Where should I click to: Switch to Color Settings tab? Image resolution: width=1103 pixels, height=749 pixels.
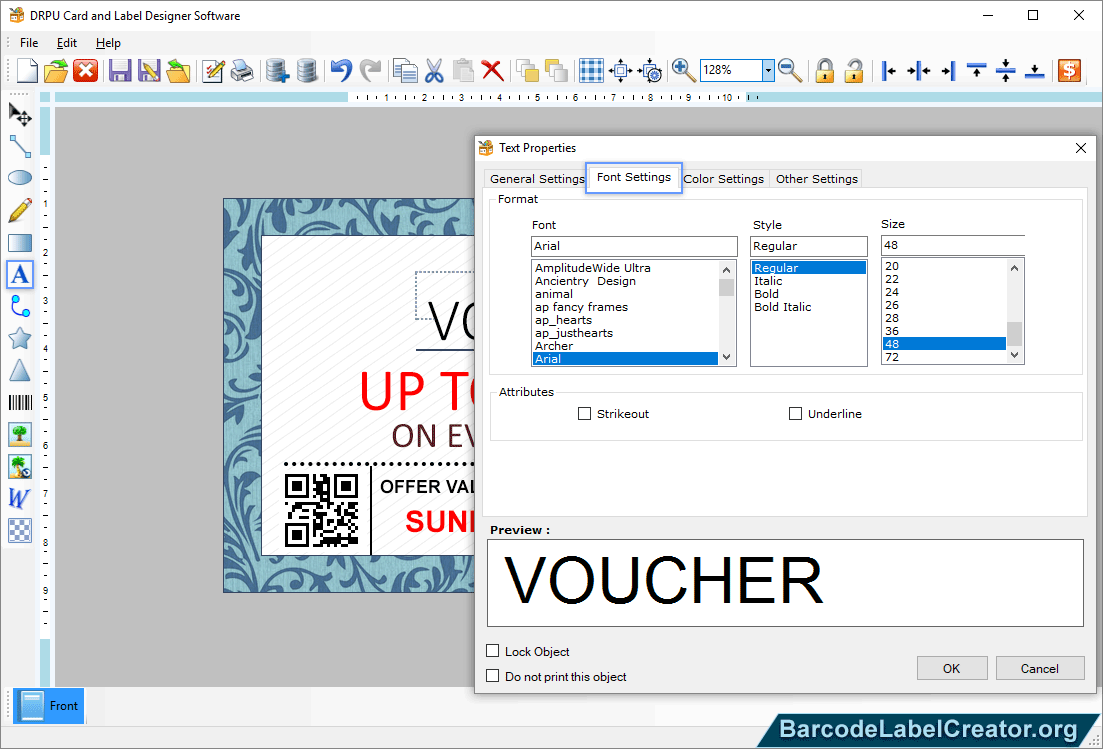[724, 179]
